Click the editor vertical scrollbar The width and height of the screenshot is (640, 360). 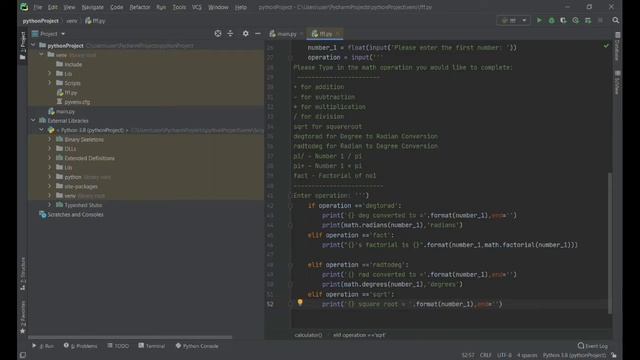pyautogui.click(x=610, y=243)
